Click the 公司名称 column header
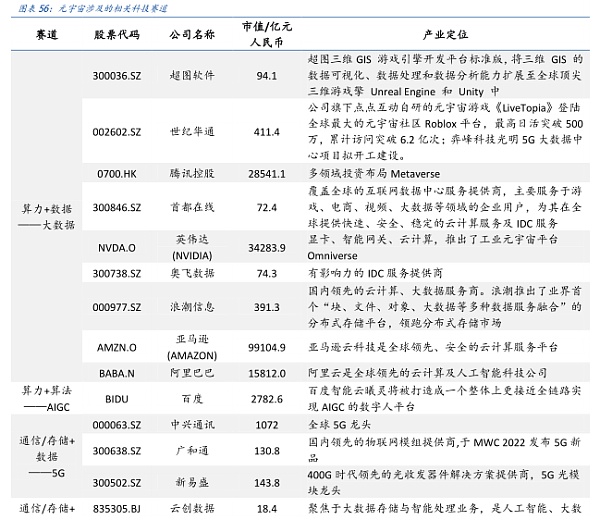This screenshot has width=600, height=520. click(192, 35)
